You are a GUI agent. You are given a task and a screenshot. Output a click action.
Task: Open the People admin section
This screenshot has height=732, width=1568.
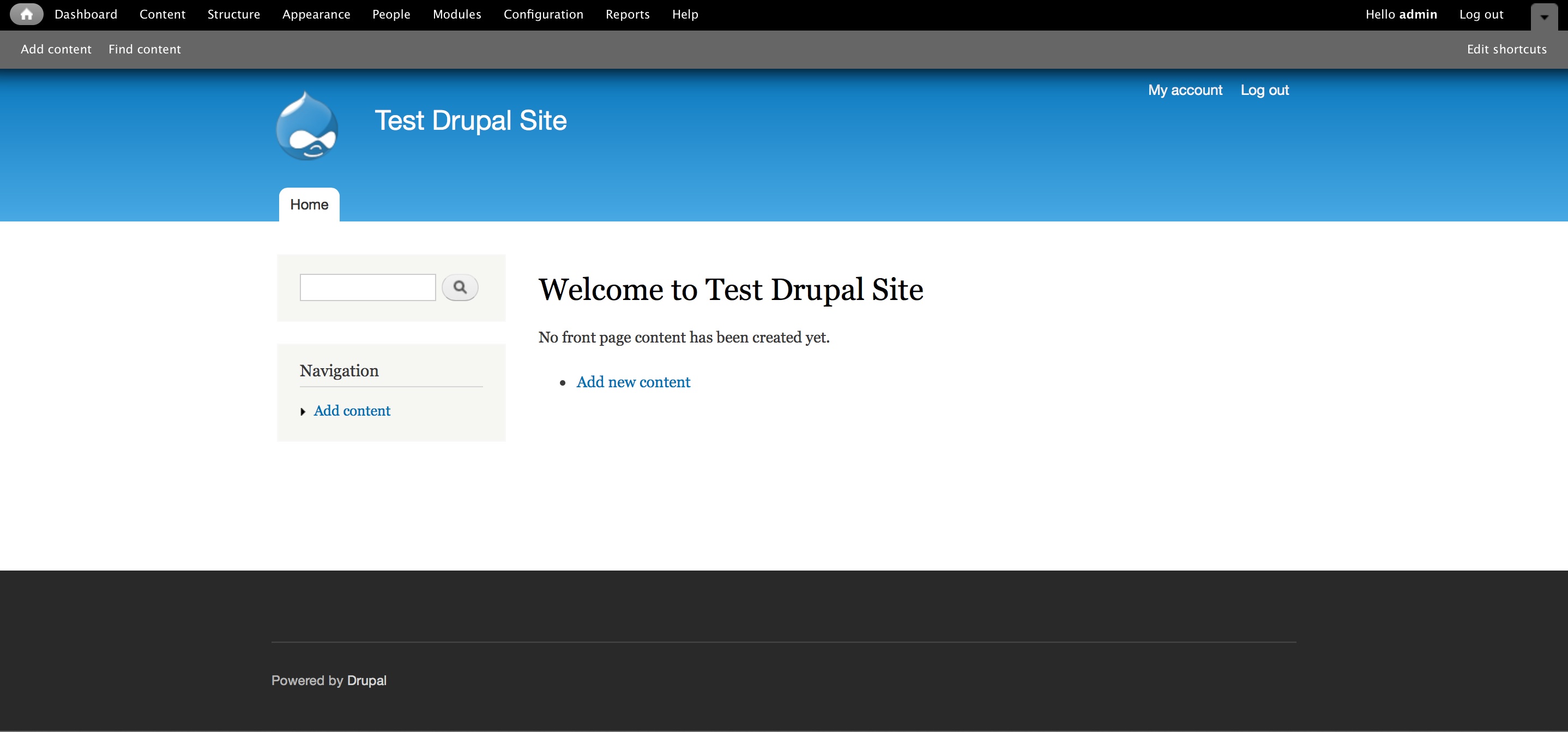click(x=391, y=14)
